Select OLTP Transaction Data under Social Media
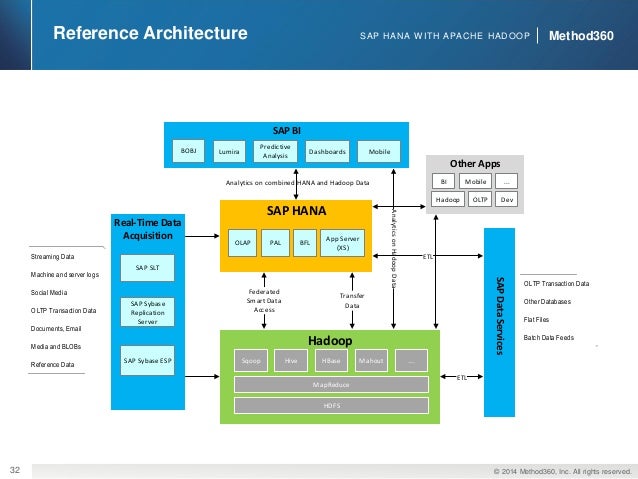638x479 pixels. point(63,311)
